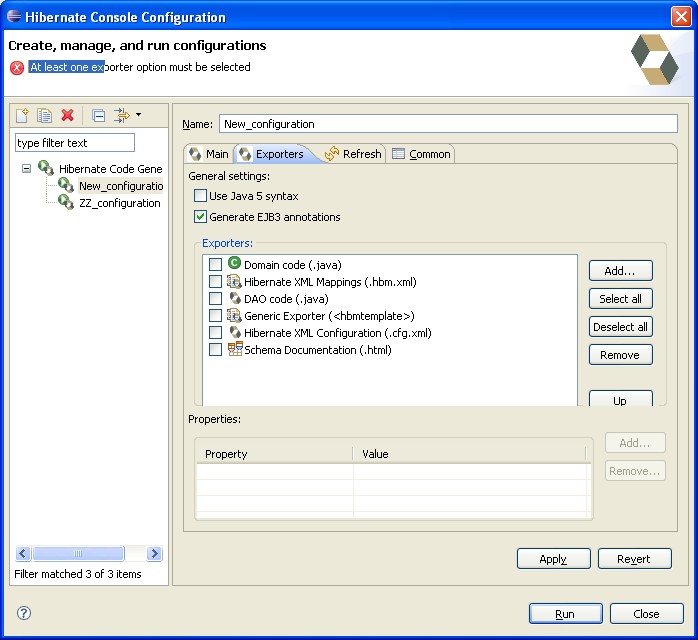
Task: Click the Name input field
Action: tap(448, 124)
